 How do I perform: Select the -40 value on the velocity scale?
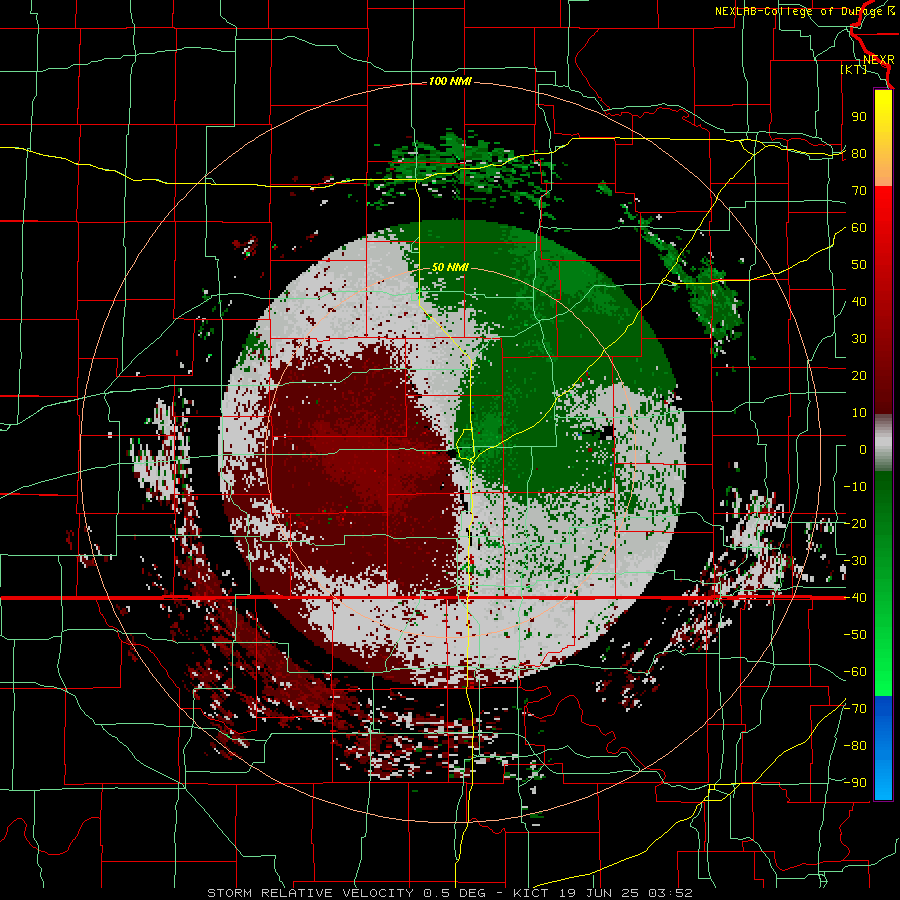click(855, 598)
